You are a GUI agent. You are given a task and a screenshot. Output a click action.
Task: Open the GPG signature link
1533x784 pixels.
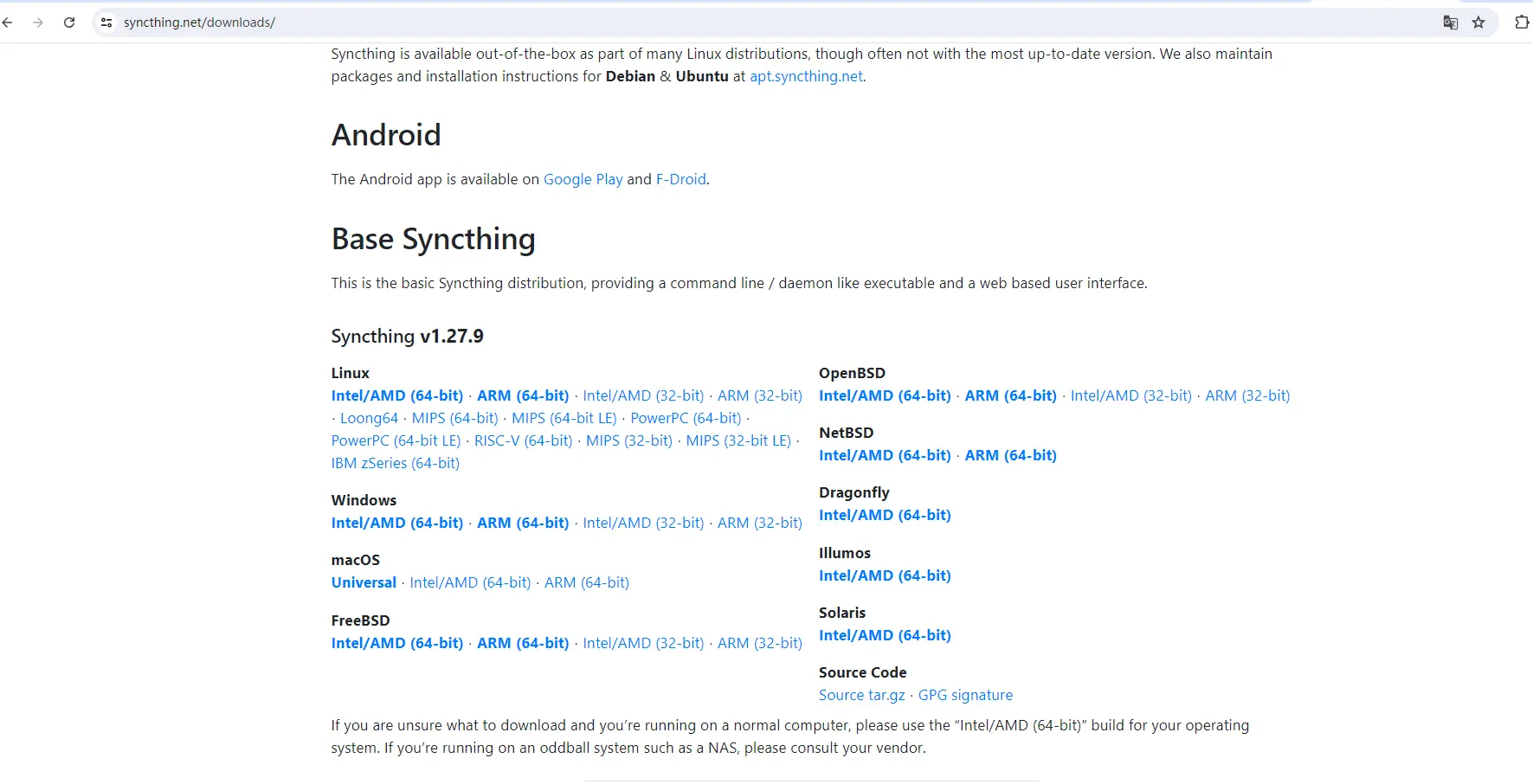click(x=965, y=695)
